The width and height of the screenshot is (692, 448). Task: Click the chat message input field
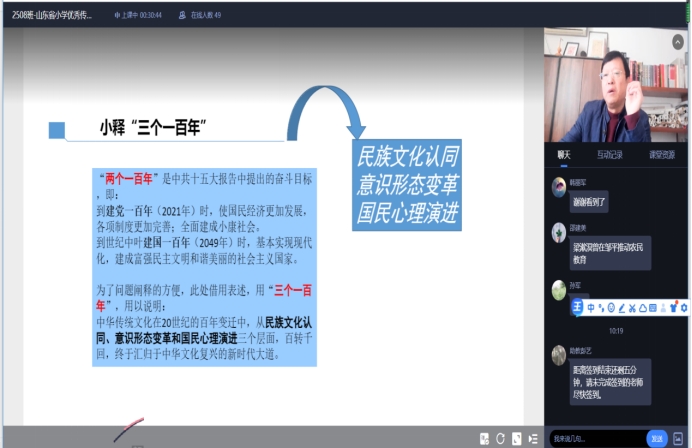pyautogui.click(x=598, y=438)
